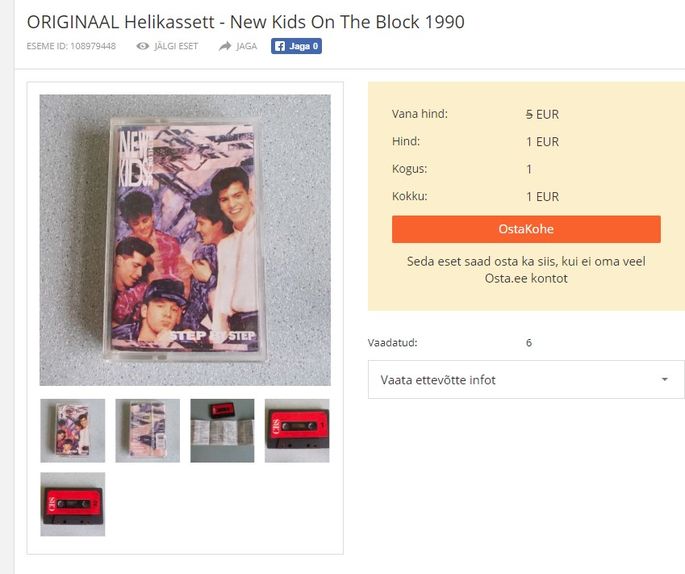The height and width of the screenshot is (574, 685).
Task: Click the Vaadatud view count value
Action: [x=529, y=342]
